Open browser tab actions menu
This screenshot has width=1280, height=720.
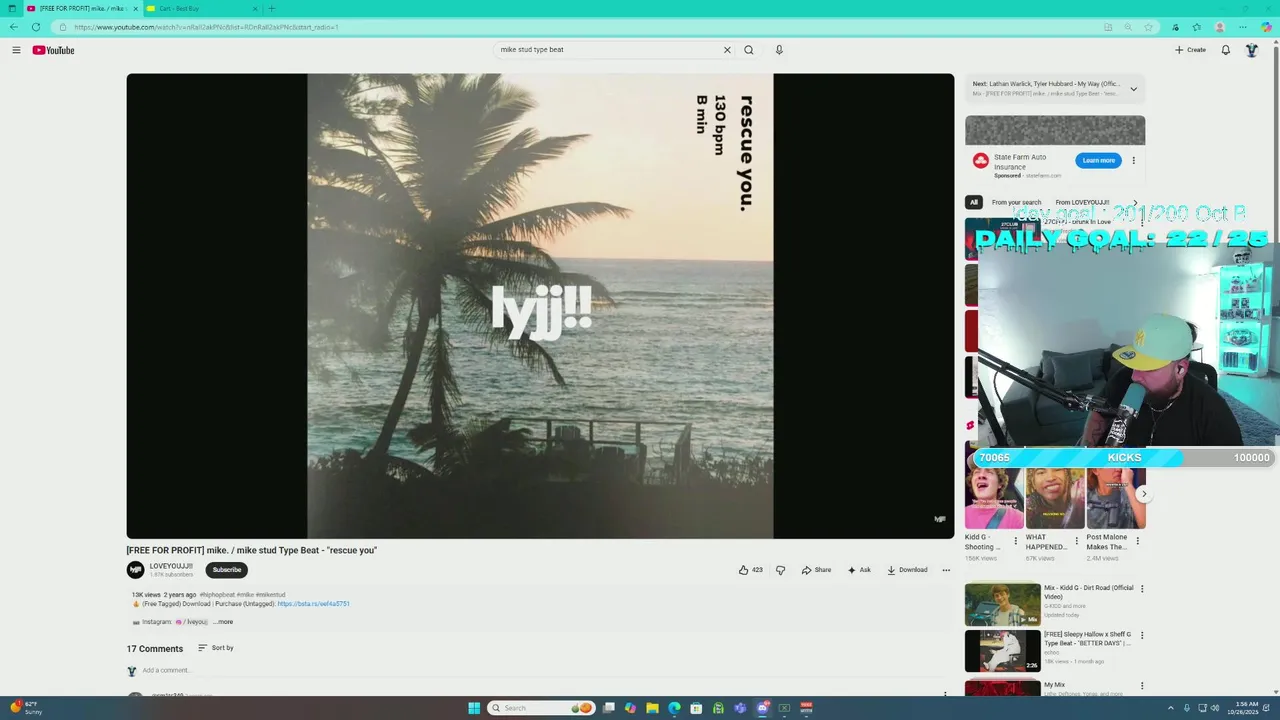click(x=13, y=8)
